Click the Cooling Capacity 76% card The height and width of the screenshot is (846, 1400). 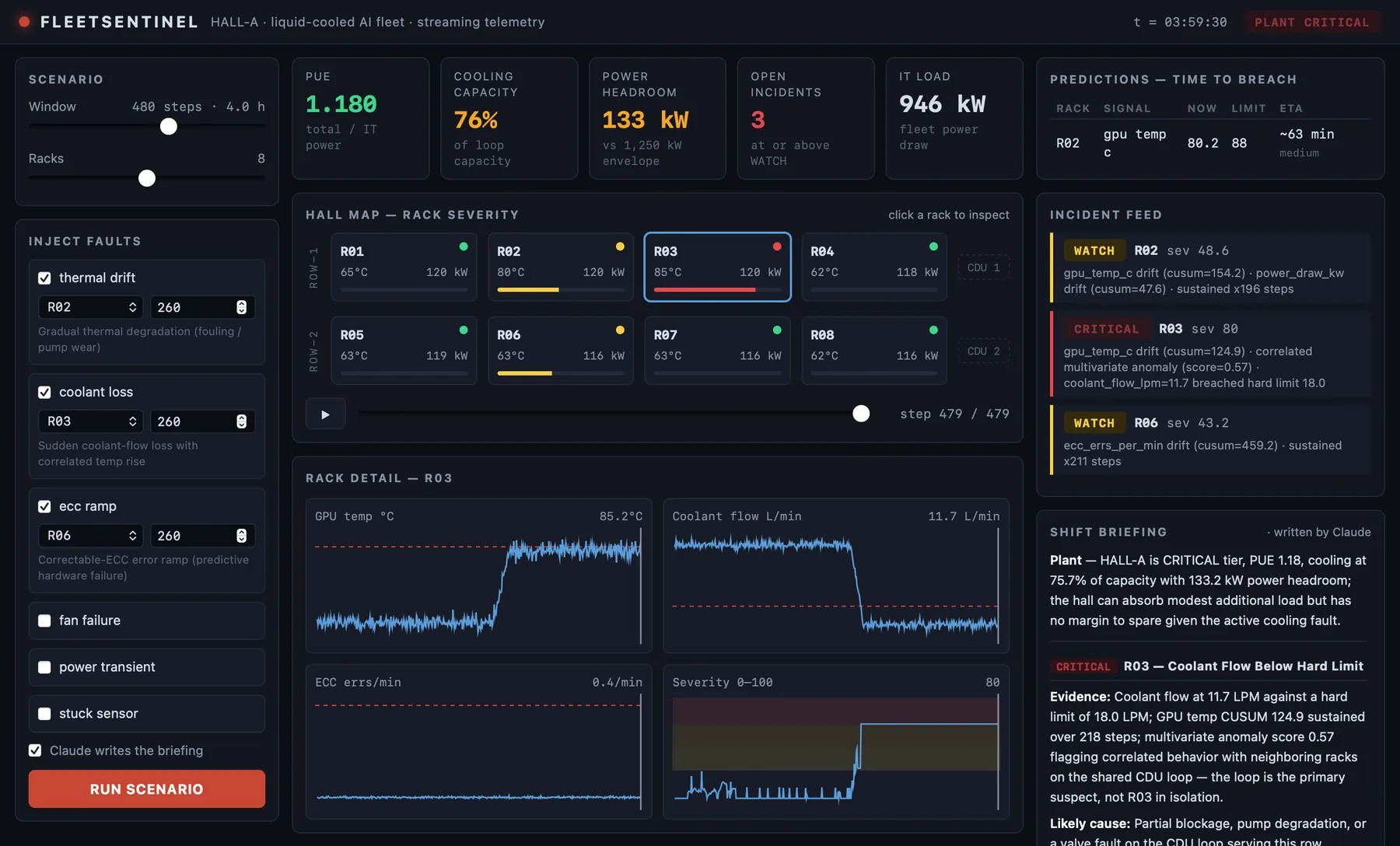(x=509, y=118)
